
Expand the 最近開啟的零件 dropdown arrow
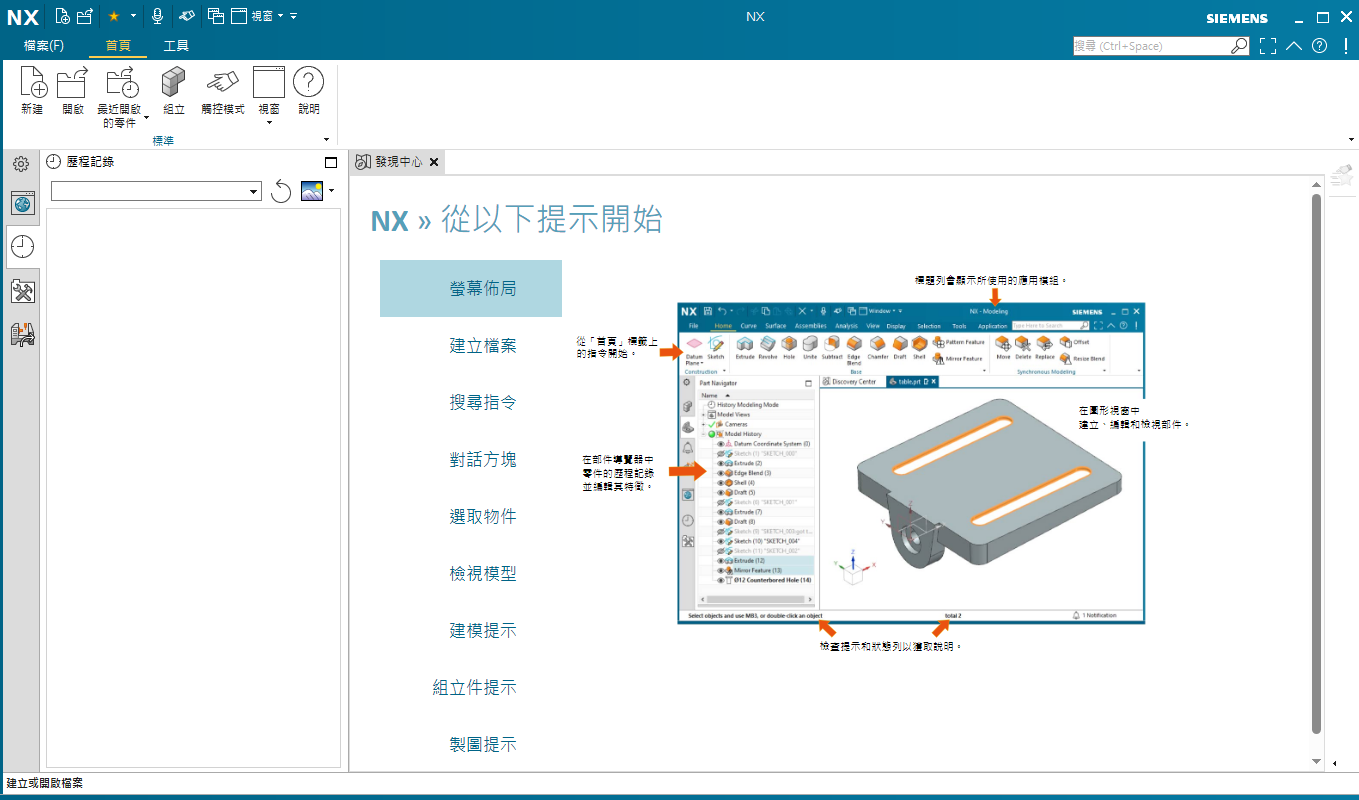coord(146,116)
